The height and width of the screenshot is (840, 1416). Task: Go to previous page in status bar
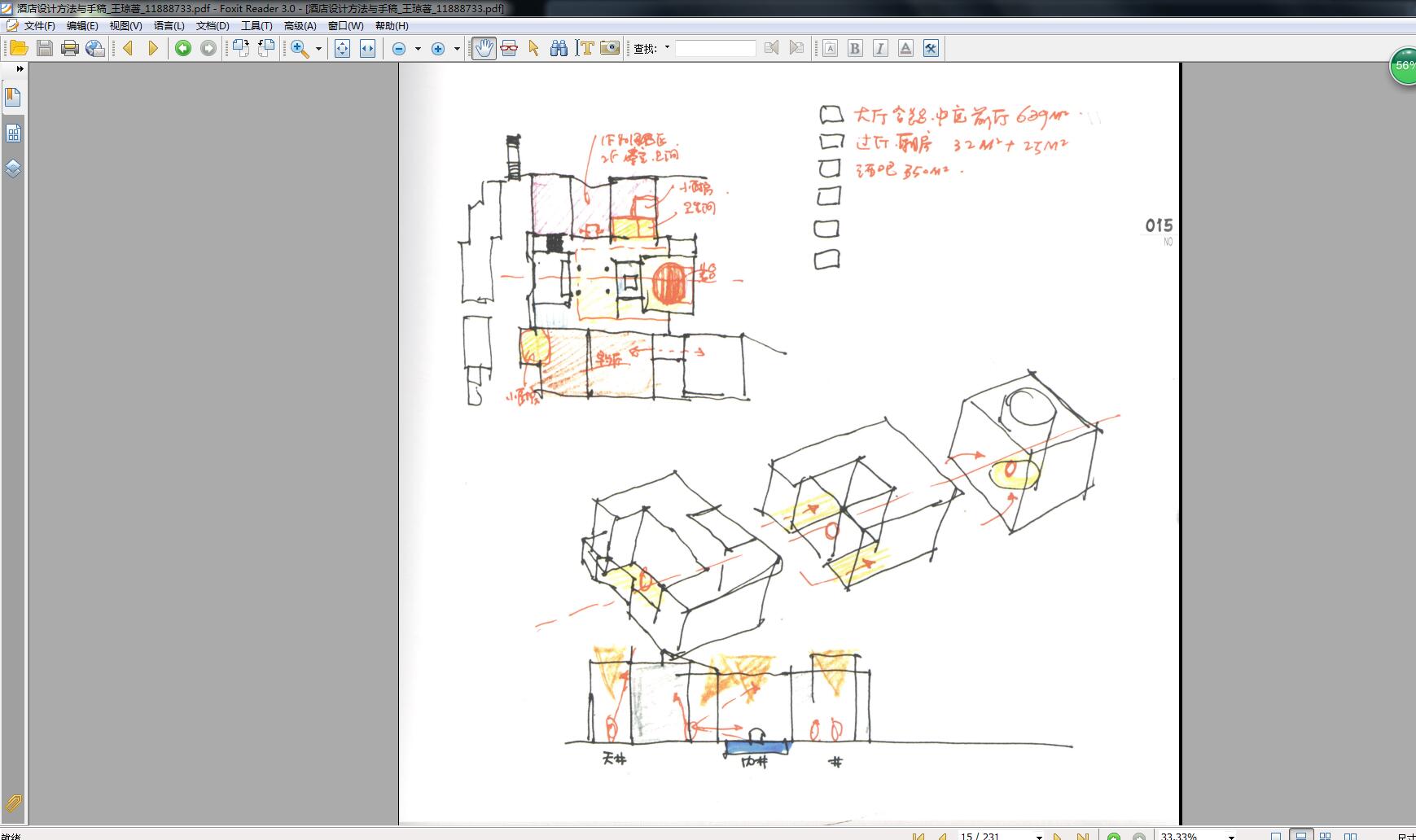point(943,836)
